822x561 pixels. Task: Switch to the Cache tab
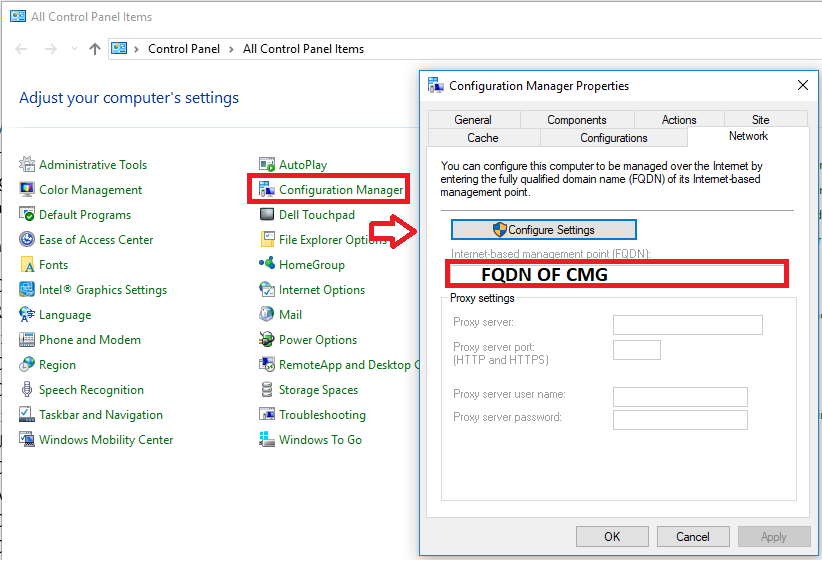[x=483, y=138]
